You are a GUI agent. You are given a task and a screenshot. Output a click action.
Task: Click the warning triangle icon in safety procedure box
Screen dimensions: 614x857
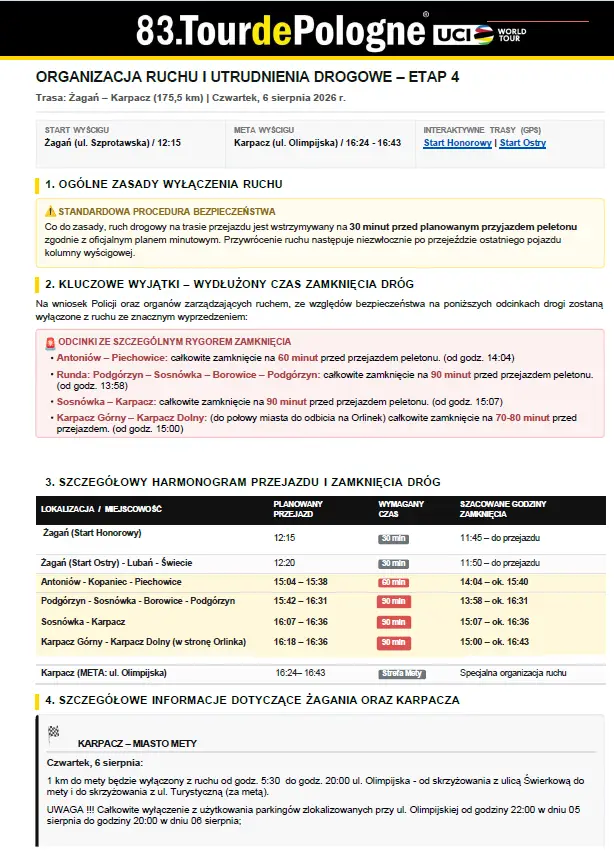point(50,211)
